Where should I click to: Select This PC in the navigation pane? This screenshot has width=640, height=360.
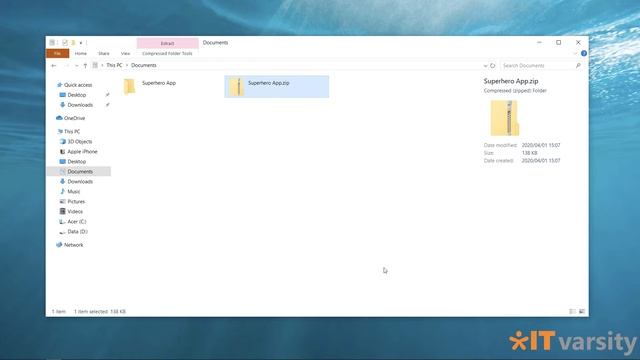(72, 131)
